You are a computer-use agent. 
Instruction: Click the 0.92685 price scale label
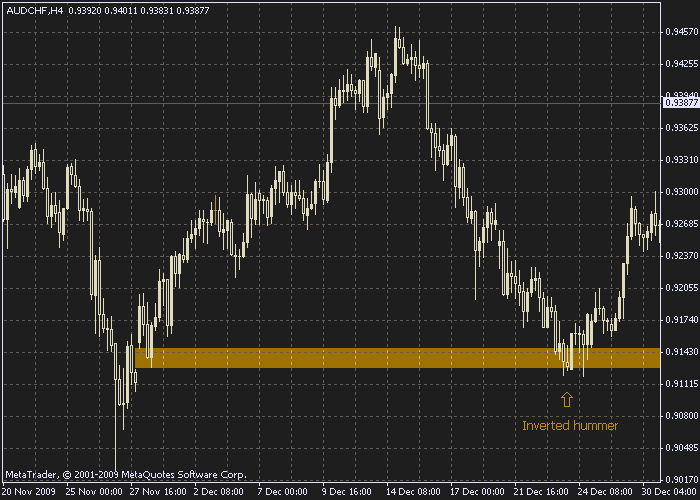click(681, 224)
